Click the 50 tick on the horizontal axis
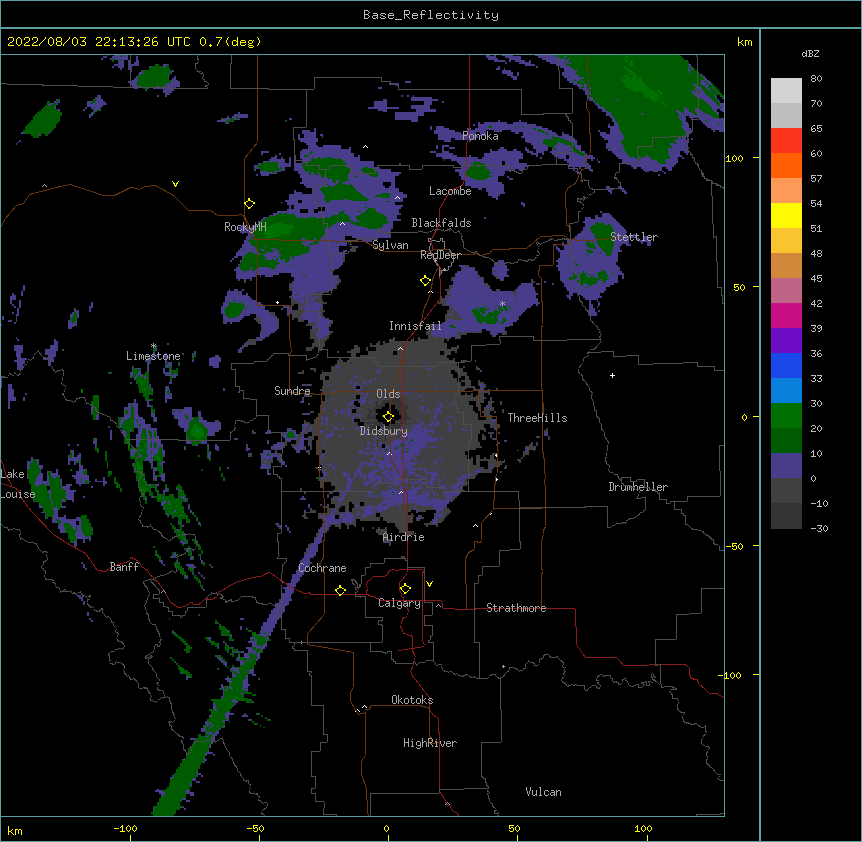 click(514, 829)
